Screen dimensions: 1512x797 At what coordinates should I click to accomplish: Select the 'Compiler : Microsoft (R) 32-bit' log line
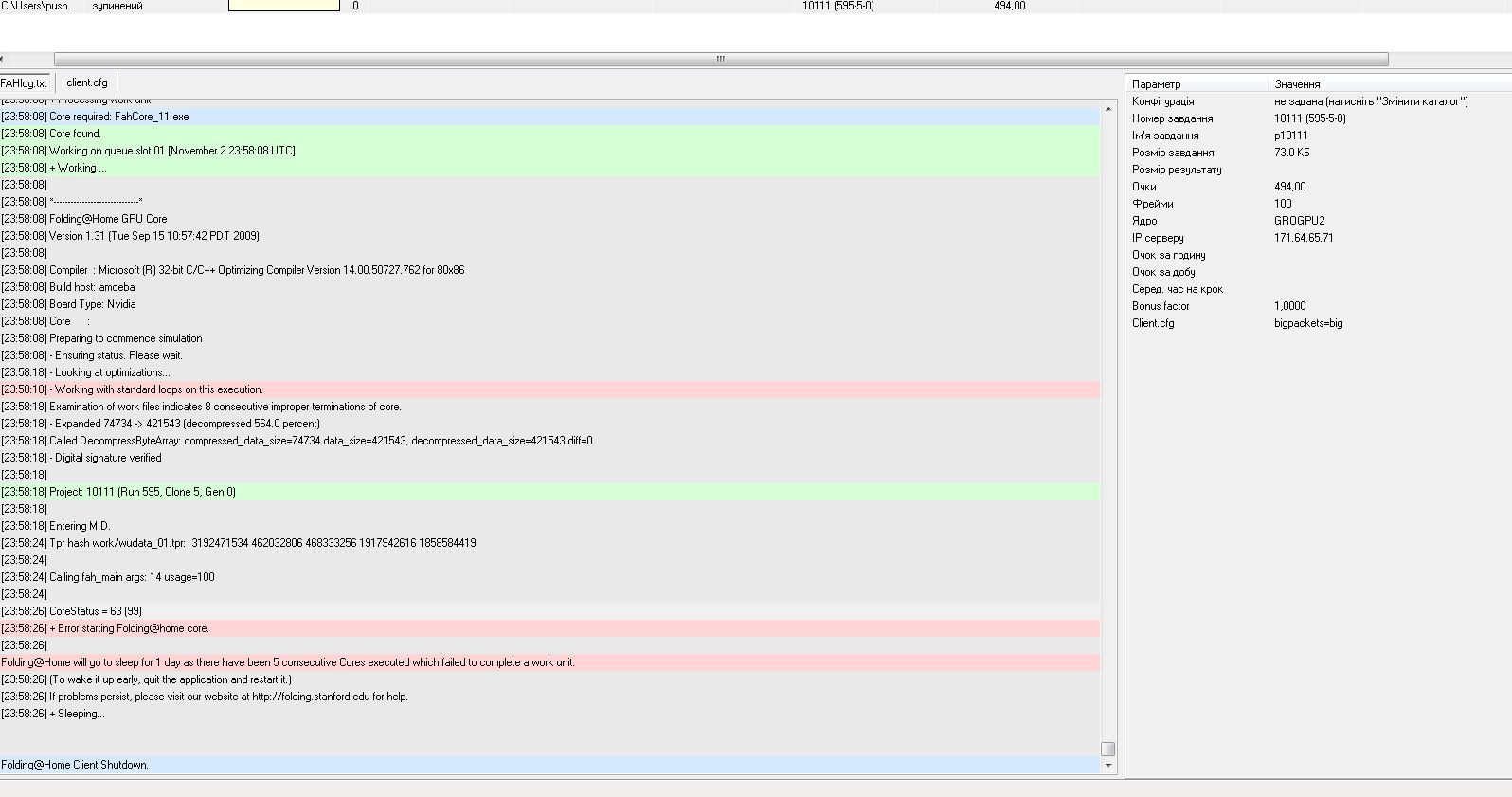click(549, 270)
